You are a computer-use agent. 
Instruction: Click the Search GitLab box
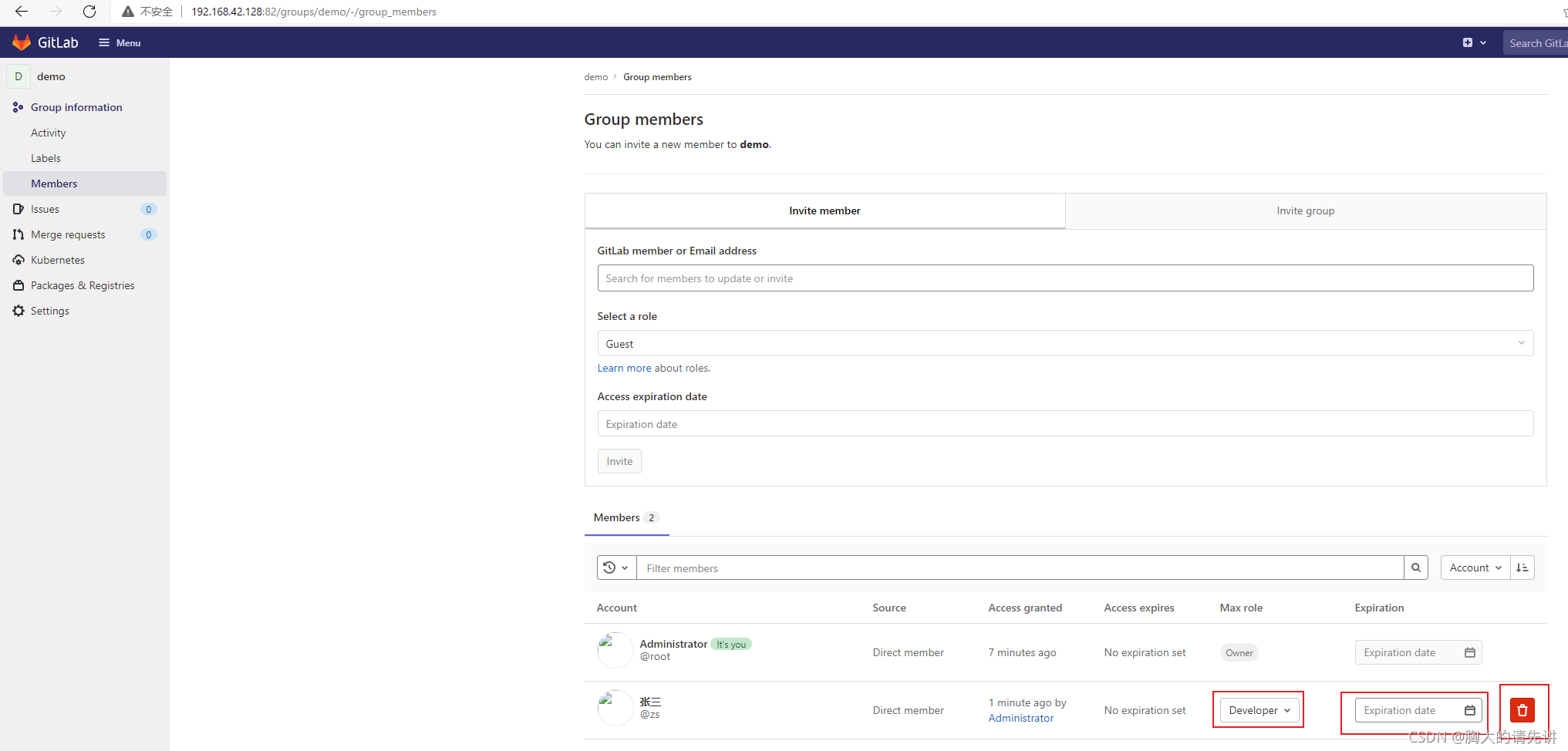1535,42
